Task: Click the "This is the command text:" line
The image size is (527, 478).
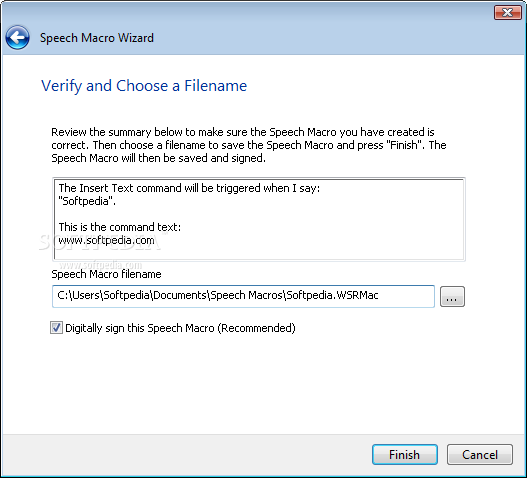Action: tap(120, 227)
